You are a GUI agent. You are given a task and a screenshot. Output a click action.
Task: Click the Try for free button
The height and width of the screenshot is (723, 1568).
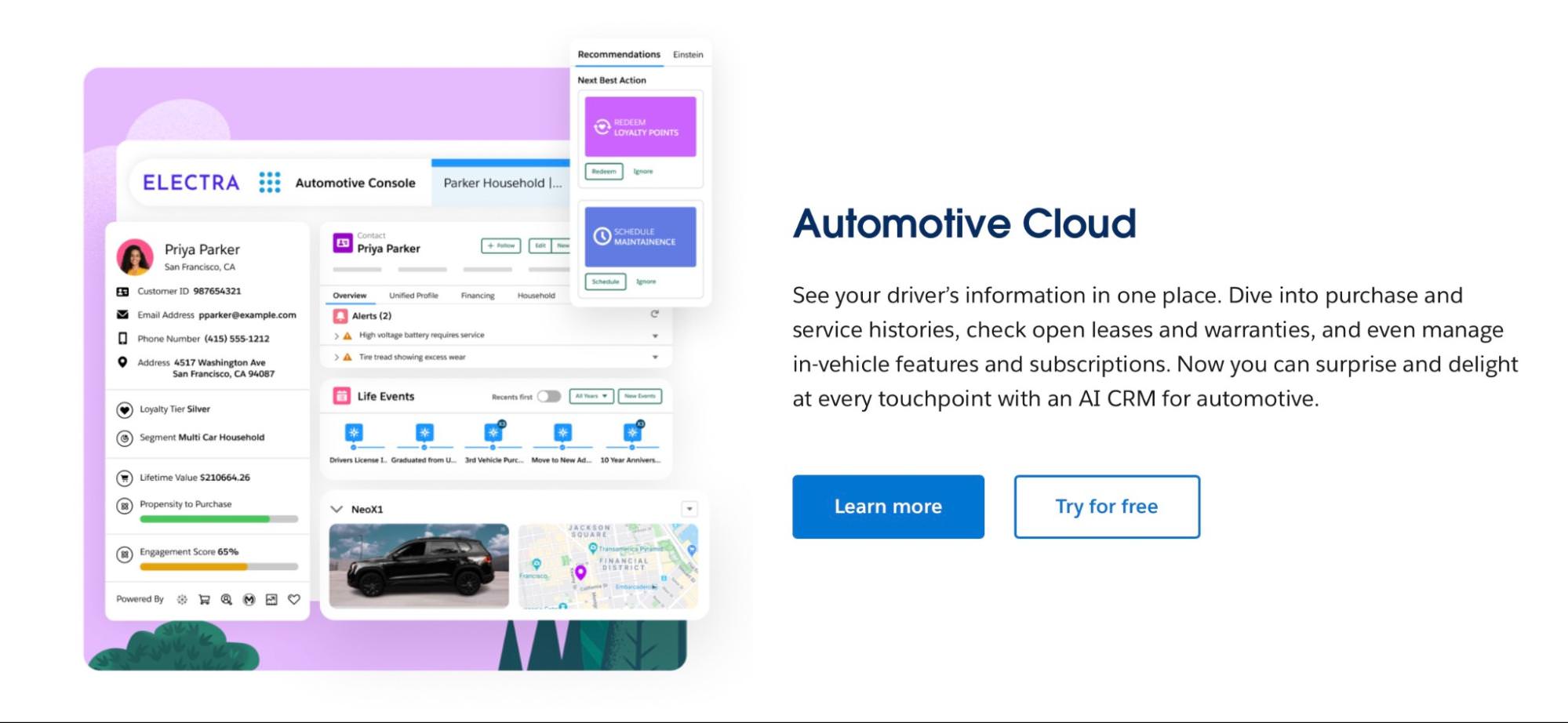(1106, 507)
